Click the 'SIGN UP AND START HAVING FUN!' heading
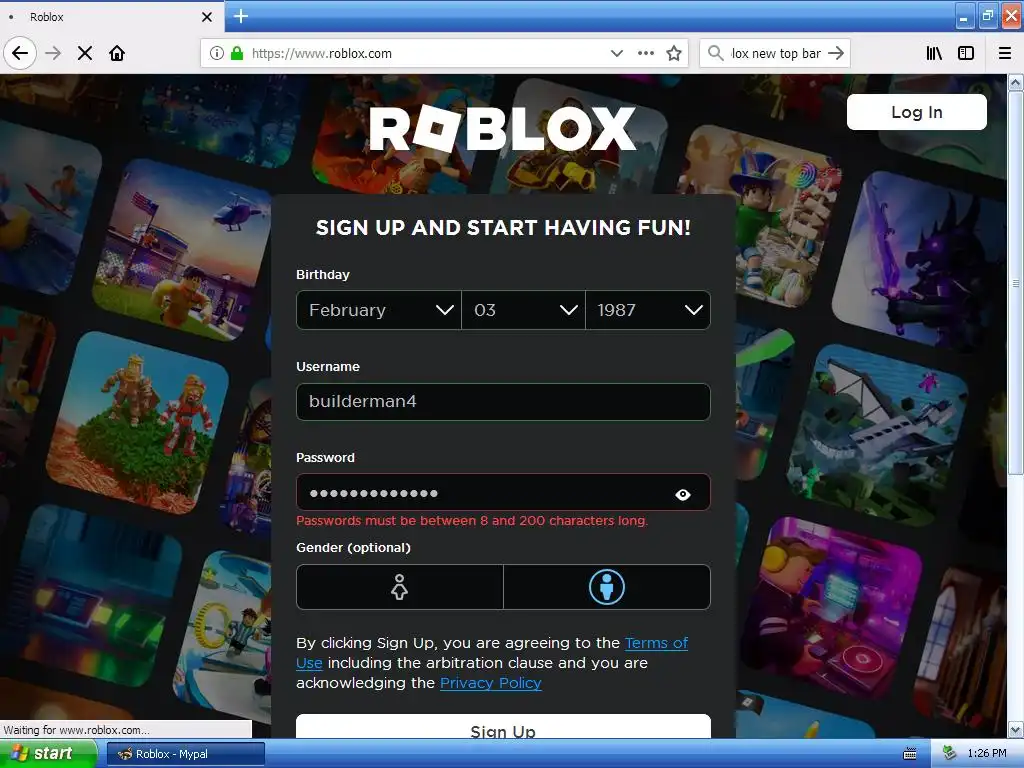Screen dimensions: 1024x768 click(503, 227)
